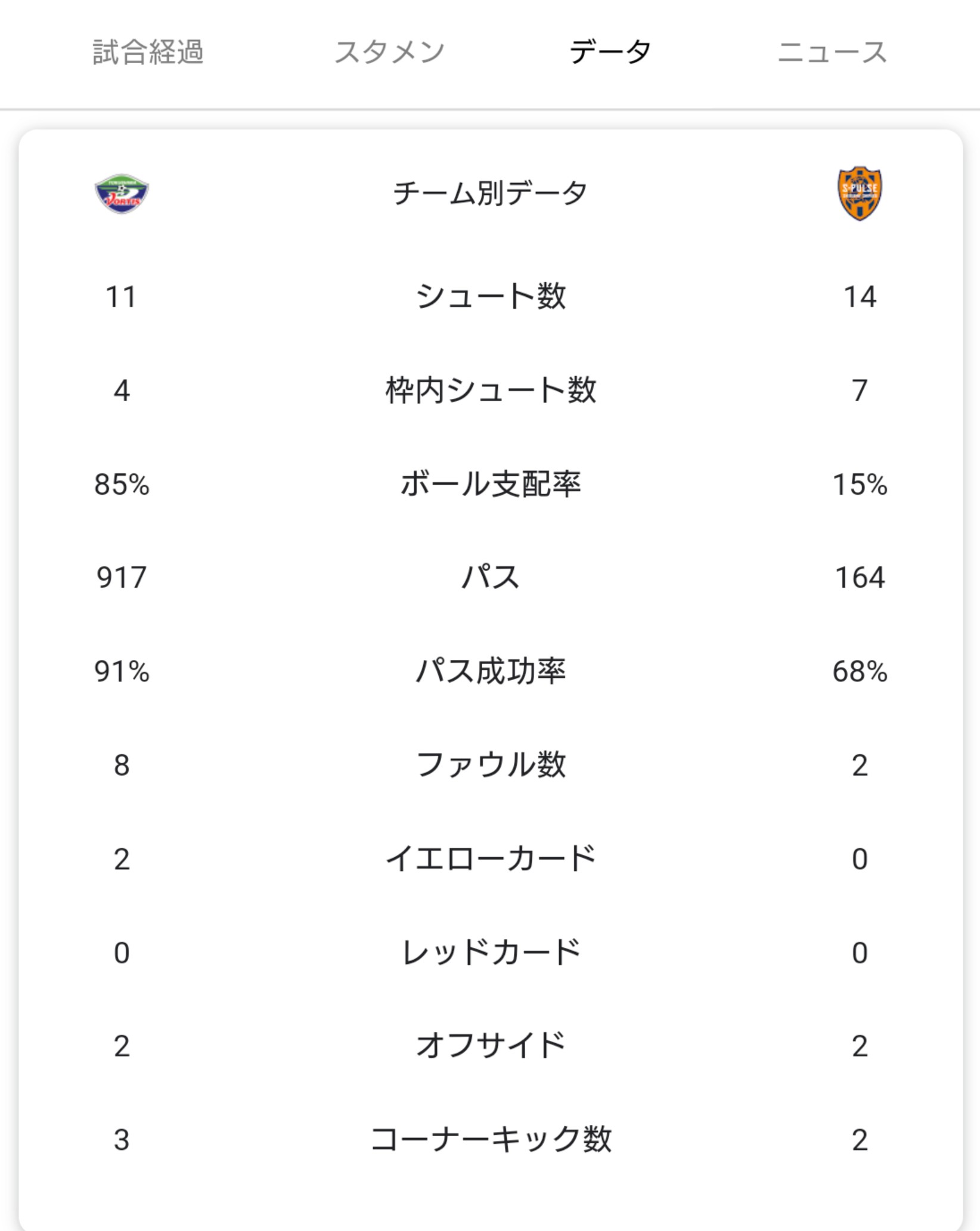Tap the レッドカード label
This screenshot has height=1231, width=980.
490,953
